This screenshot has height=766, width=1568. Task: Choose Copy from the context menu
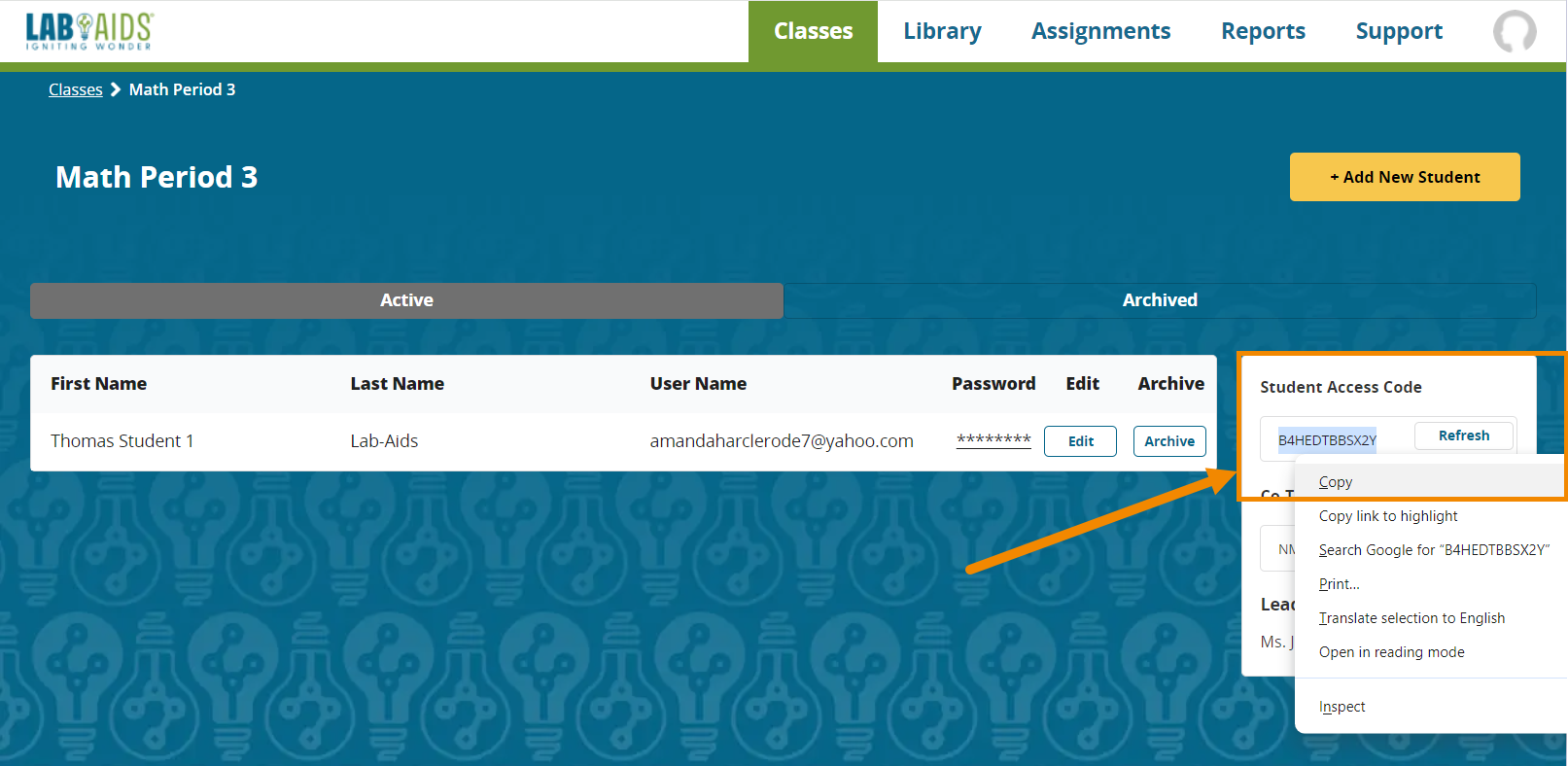[x=1336, y=482]
